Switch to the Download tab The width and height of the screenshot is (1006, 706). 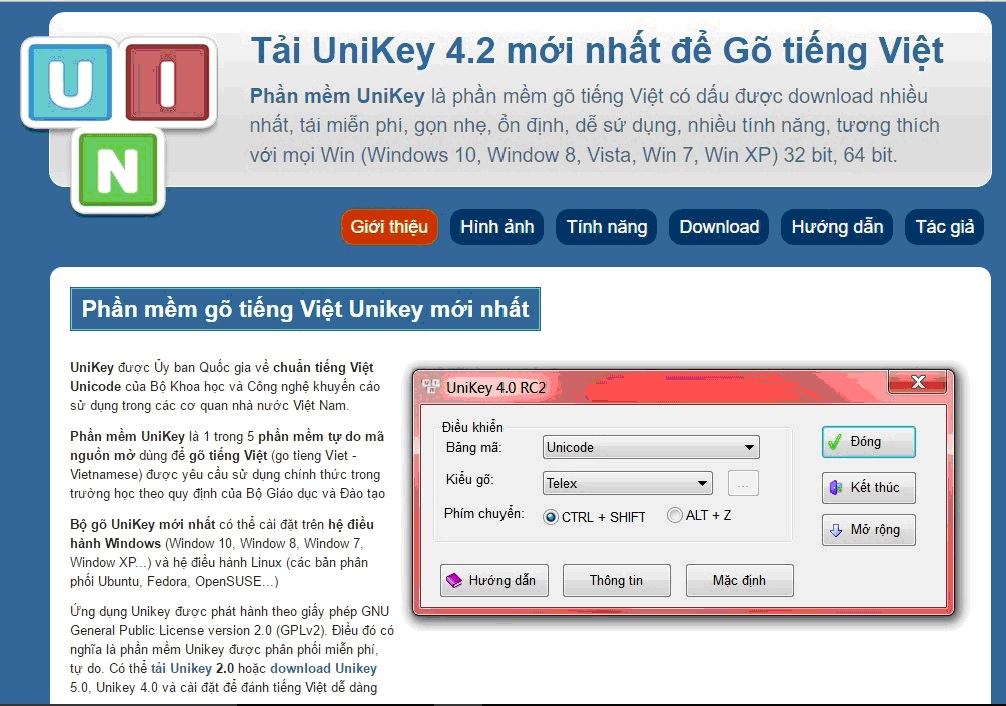718,227
